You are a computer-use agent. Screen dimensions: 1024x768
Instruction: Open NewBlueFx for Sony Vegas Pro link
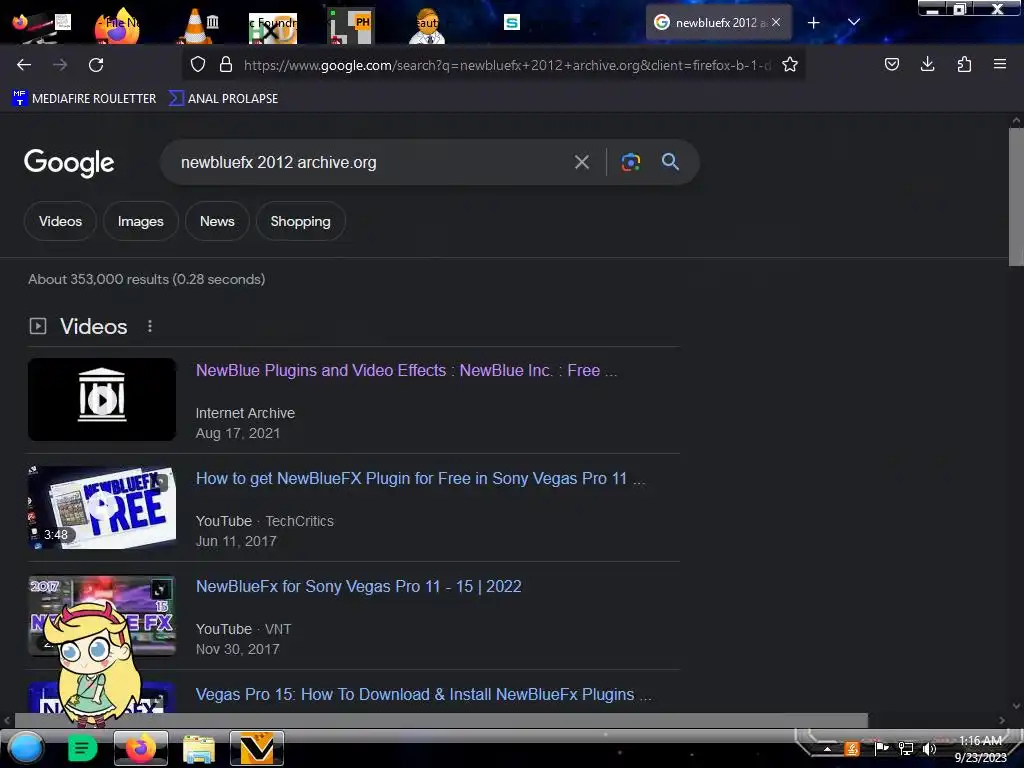[359, 586]
